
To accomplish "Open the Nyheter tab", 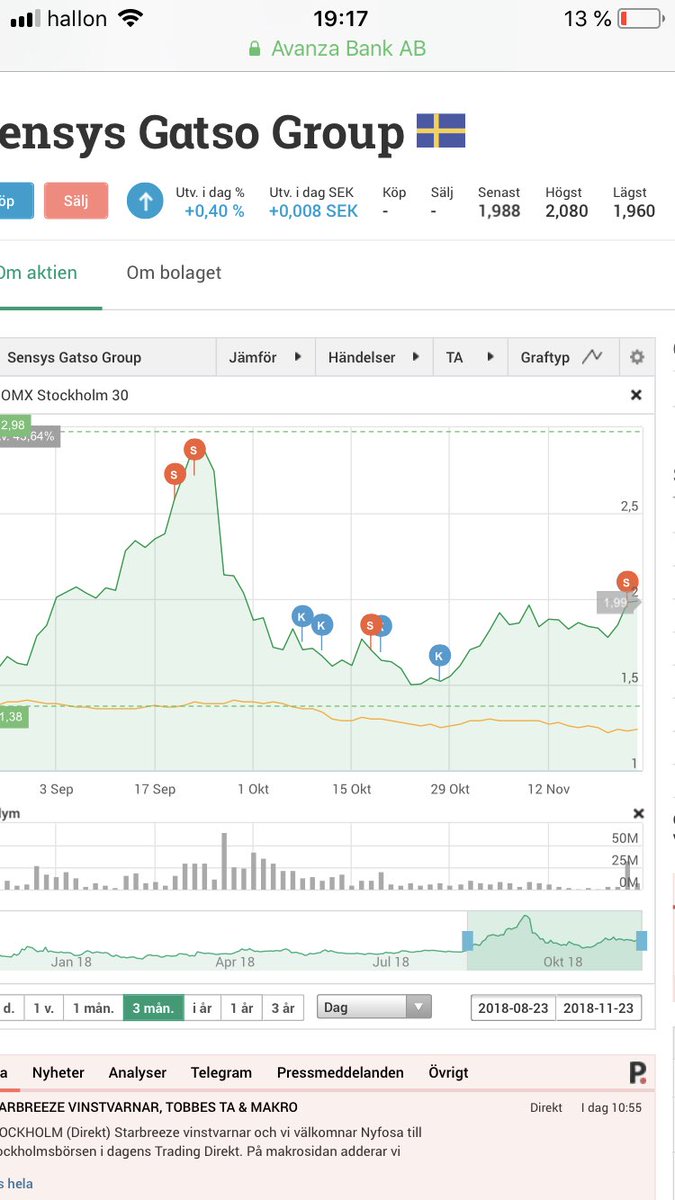I will (x=58, y=1072).
